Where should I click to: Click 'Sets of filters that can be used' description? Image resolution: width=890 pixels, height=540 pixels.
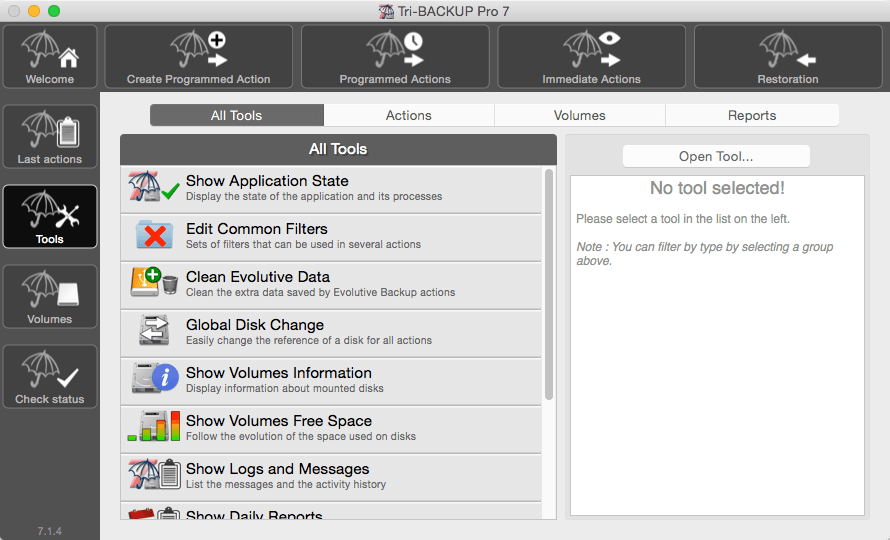coord(304,244)
